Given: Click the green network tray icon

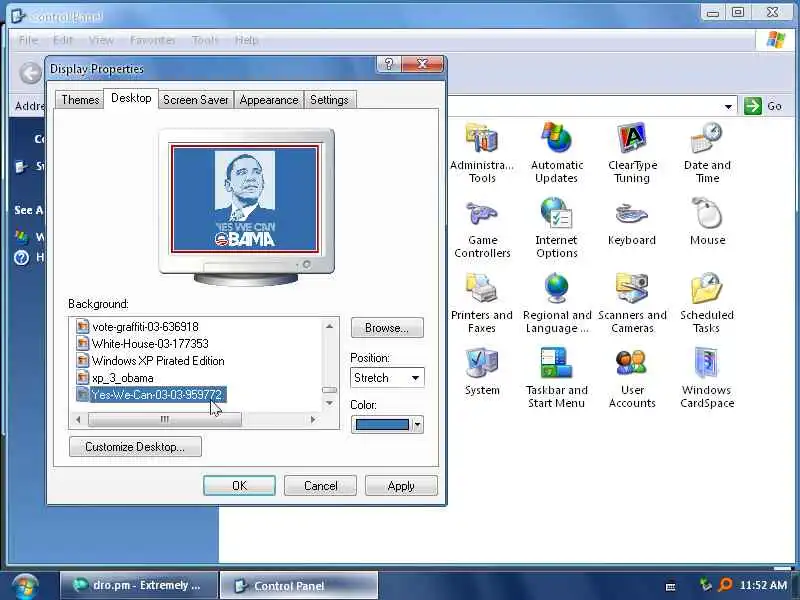Looking at the screenshot, I should (x=706, y=585).
